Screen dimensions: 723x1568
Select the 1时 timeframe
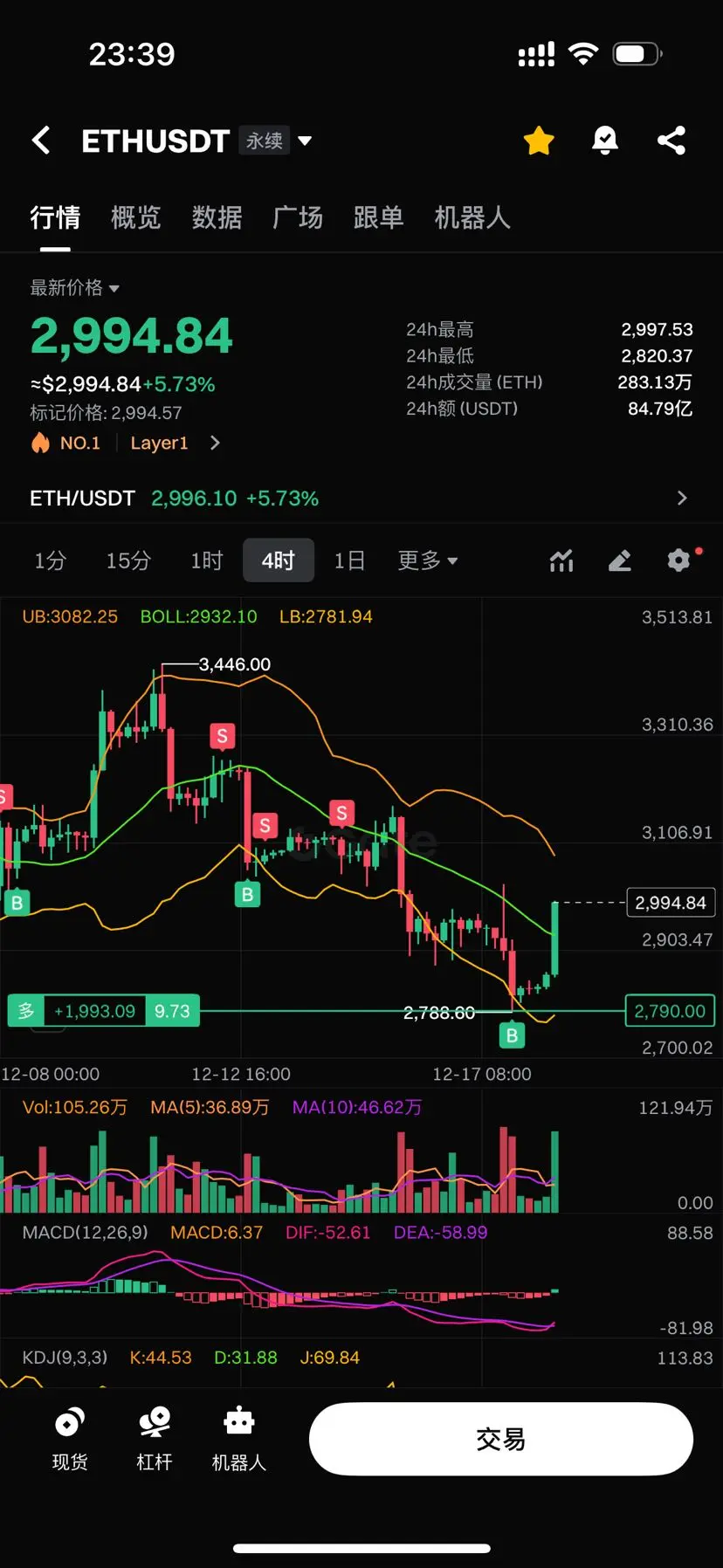[207, 560]
